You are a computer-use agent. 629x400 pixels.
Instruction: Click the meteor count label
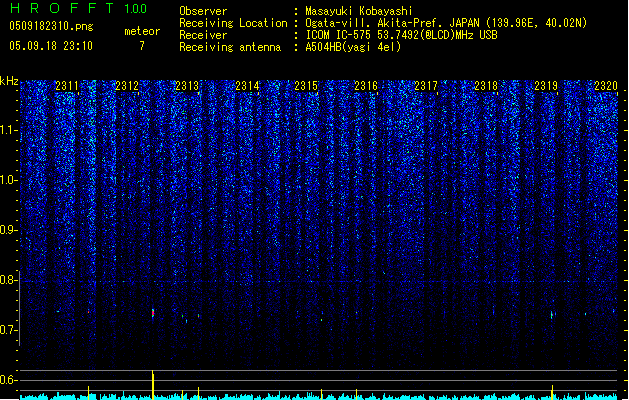pos(142,31)
